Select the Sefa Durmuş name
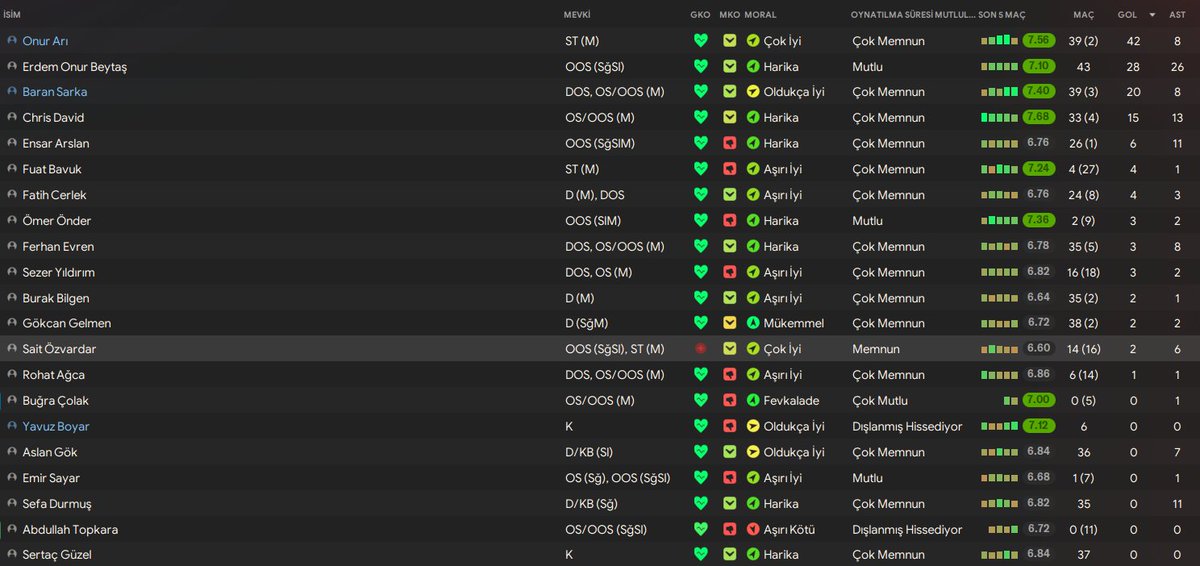The height and width of the screenshot is (566, 1200). tap(57, 504)
